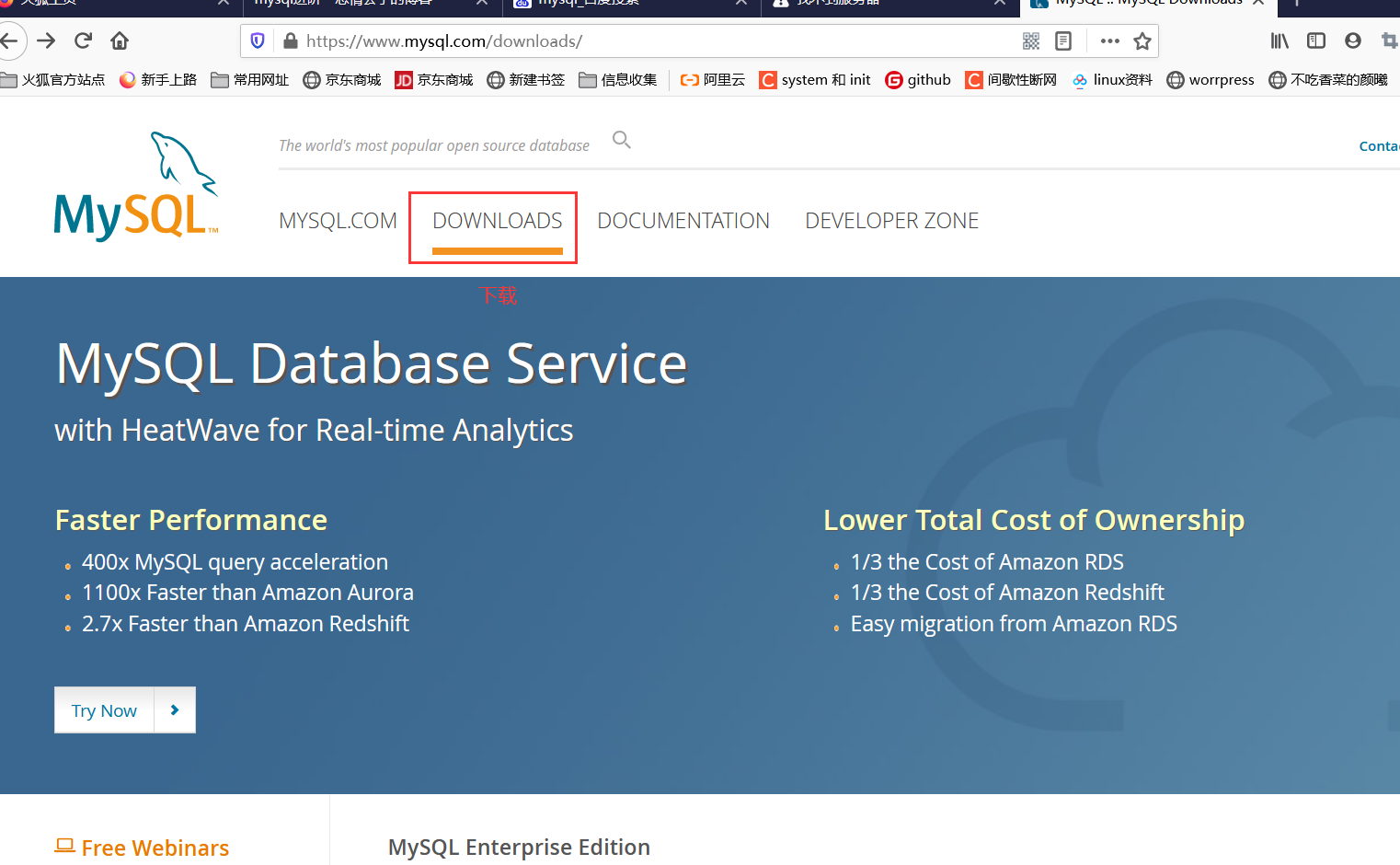Click '1/3 the Cost of Amazon Redshift' text
The height and width of the screenshot is (865, 1400).
(x=1007, y=593)
